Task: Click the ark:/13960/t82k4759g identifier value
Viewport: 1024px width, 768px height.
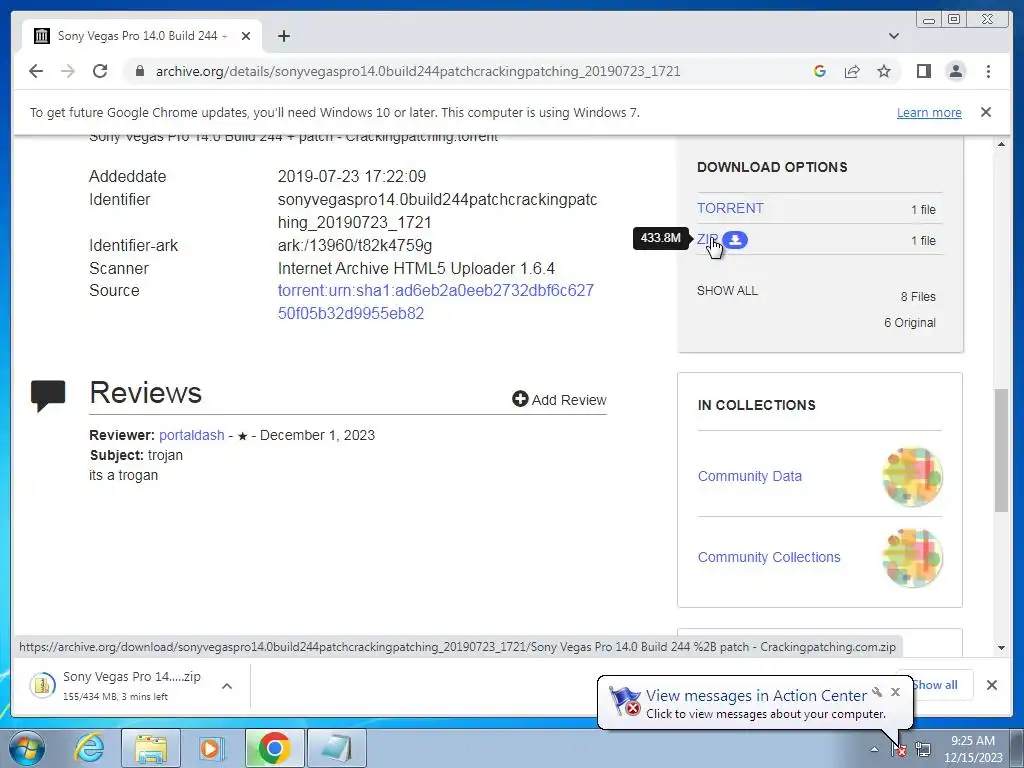Action: point(355,246)
